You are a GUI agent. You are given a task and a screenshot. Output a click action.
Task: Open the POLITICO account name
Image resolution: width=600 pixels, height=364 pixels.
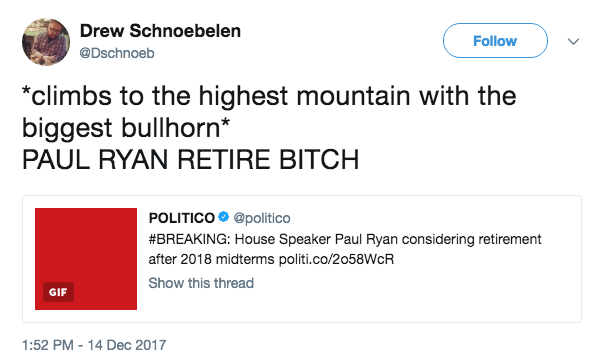pos(182,218)
